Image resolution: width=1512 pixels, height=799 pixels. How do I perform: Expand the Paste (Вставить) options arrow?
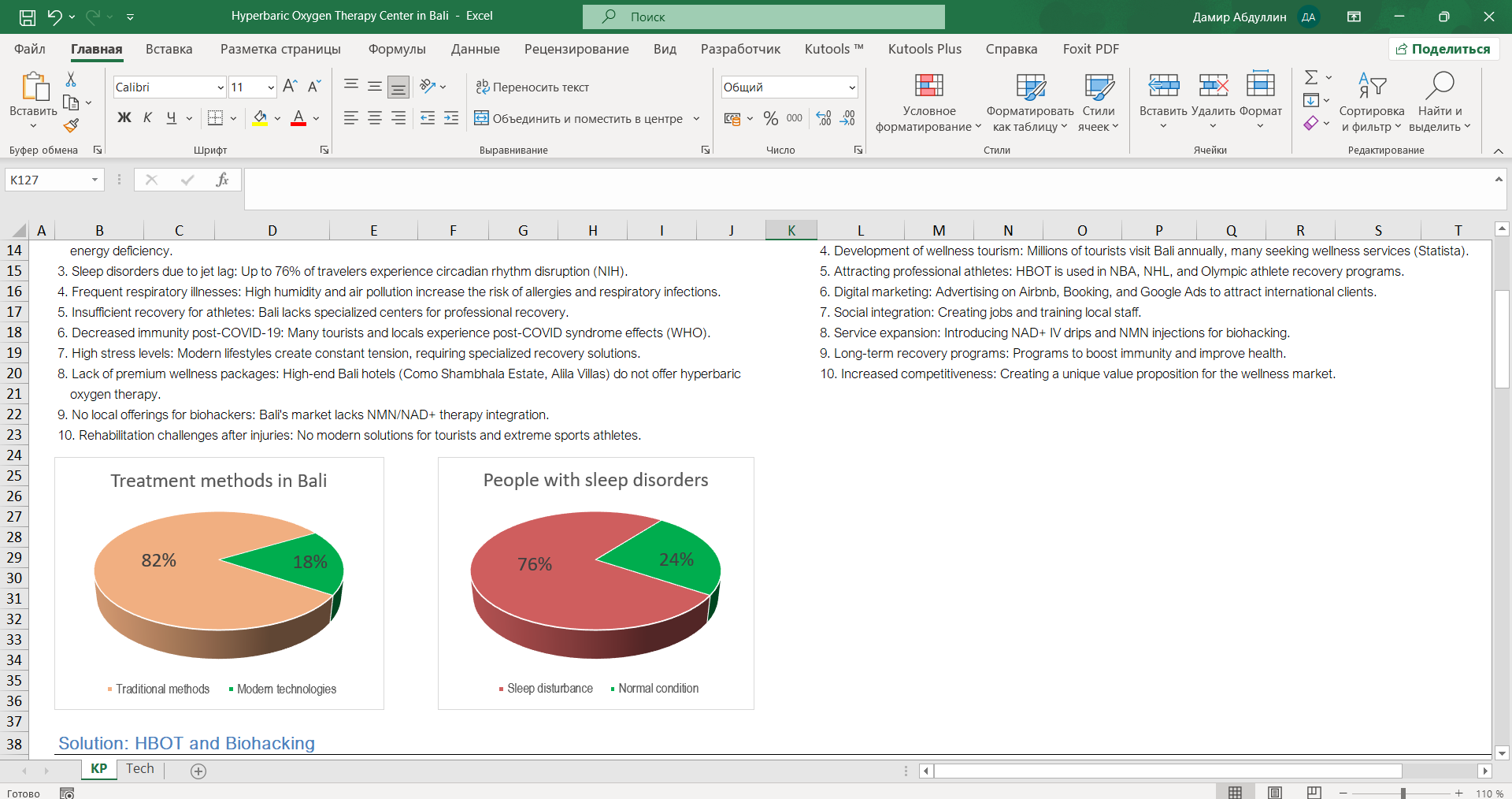click(33, 126)
